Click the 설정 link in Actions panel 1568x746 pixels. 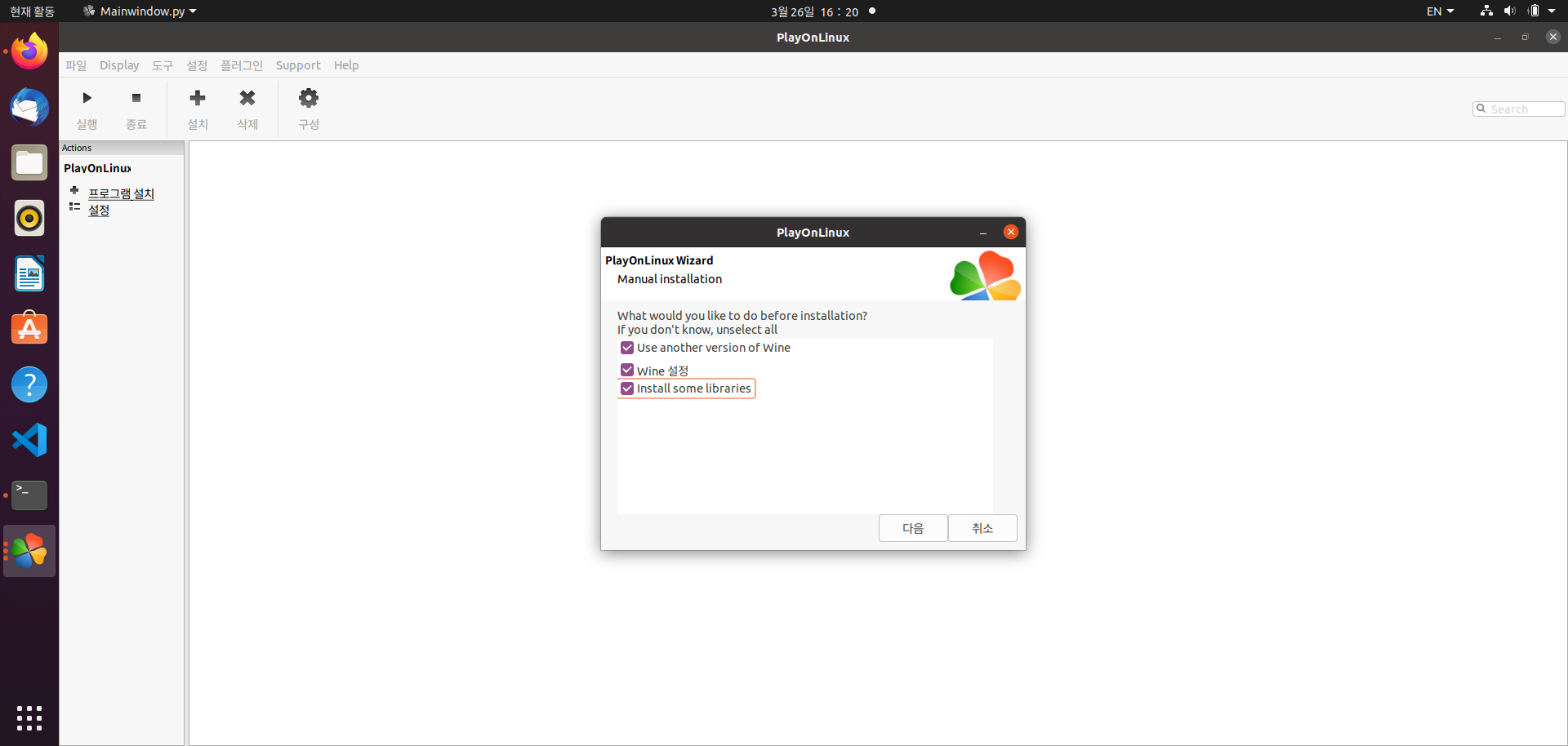coord(99,210)
